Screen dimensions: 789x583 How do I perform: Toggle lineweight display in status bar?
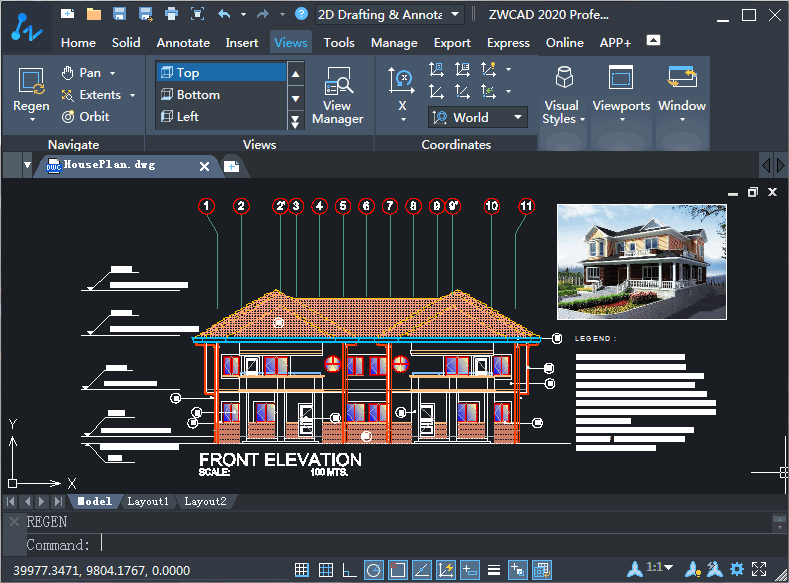tap(493, 570)
